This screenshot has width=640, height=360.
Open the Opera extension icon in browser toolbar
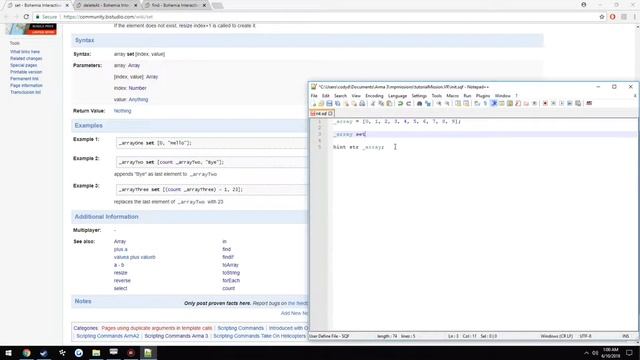click(x=613, y=17)
